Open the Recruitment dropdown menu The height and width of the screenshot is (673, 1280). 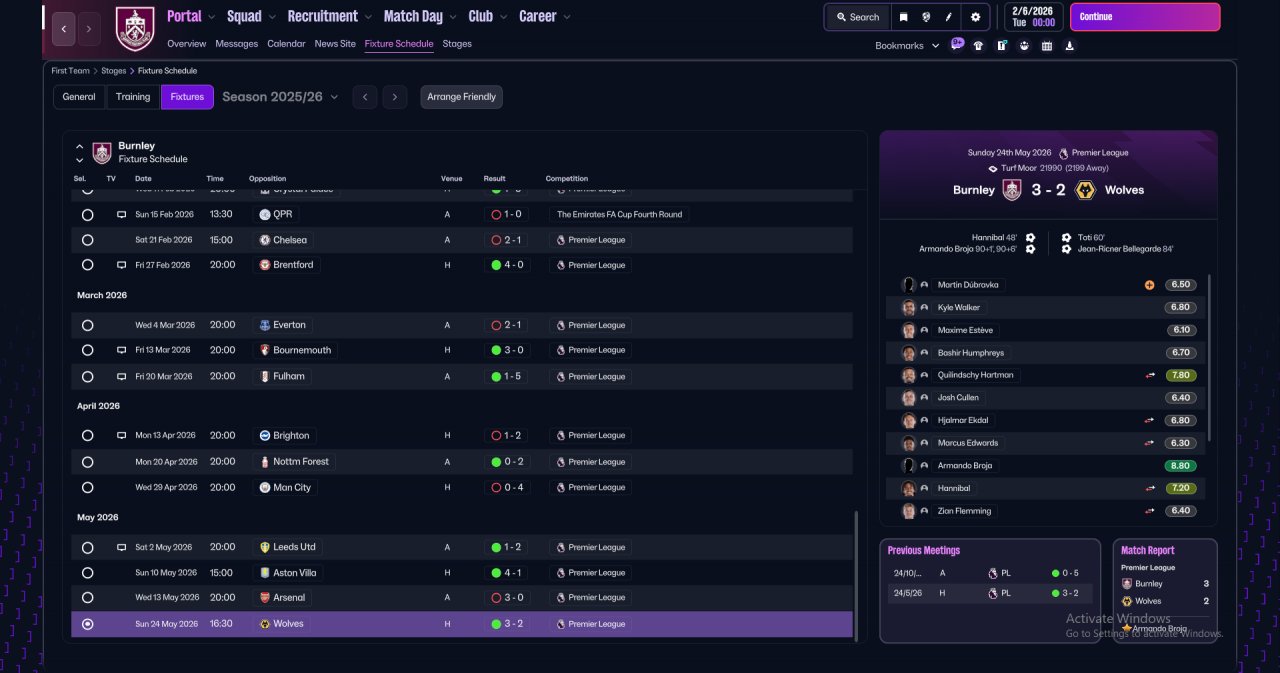330,16
